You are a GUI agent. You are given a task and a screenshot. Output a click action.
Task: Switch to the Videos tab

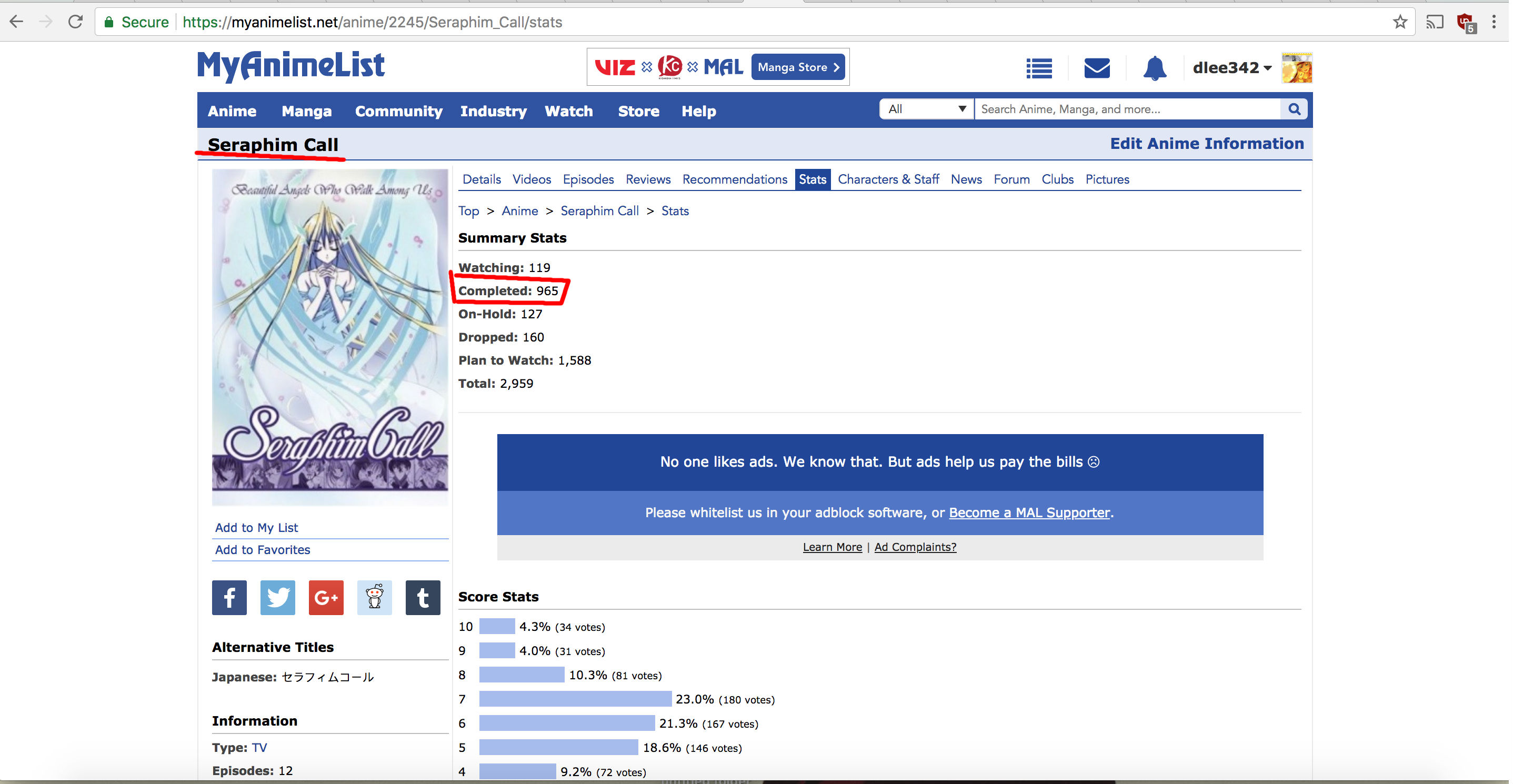pyautogui.click(x=533, y=180)
